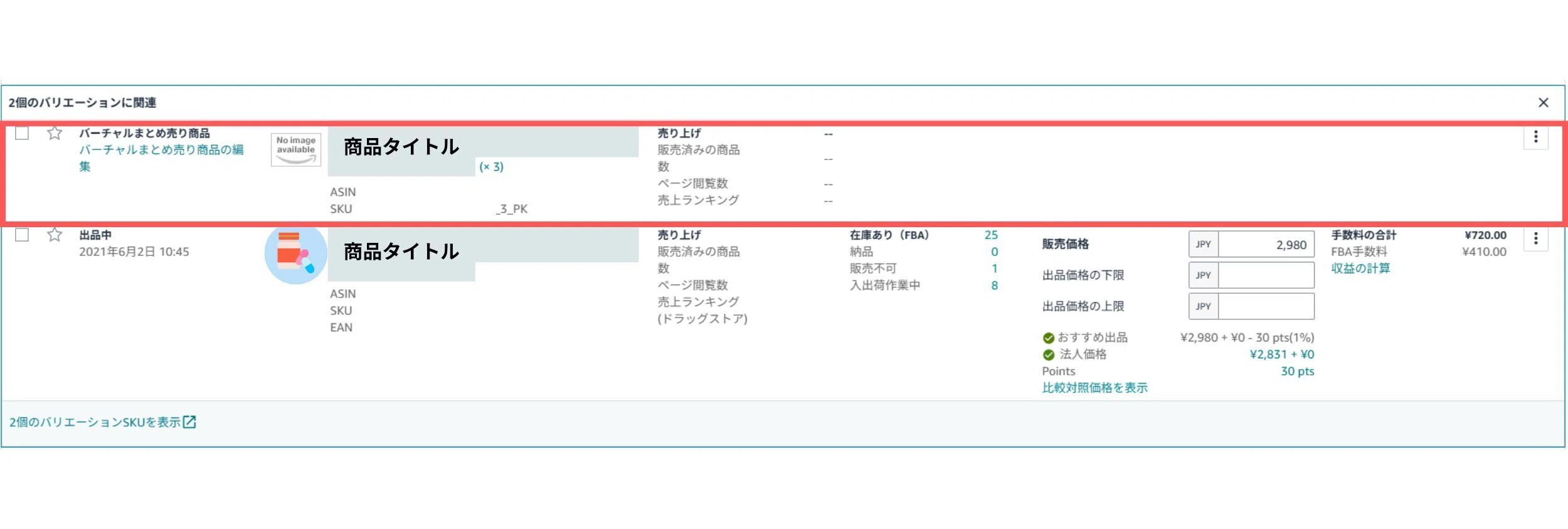Edit the 販売価格 input showing 2,980

point(1266,245)
